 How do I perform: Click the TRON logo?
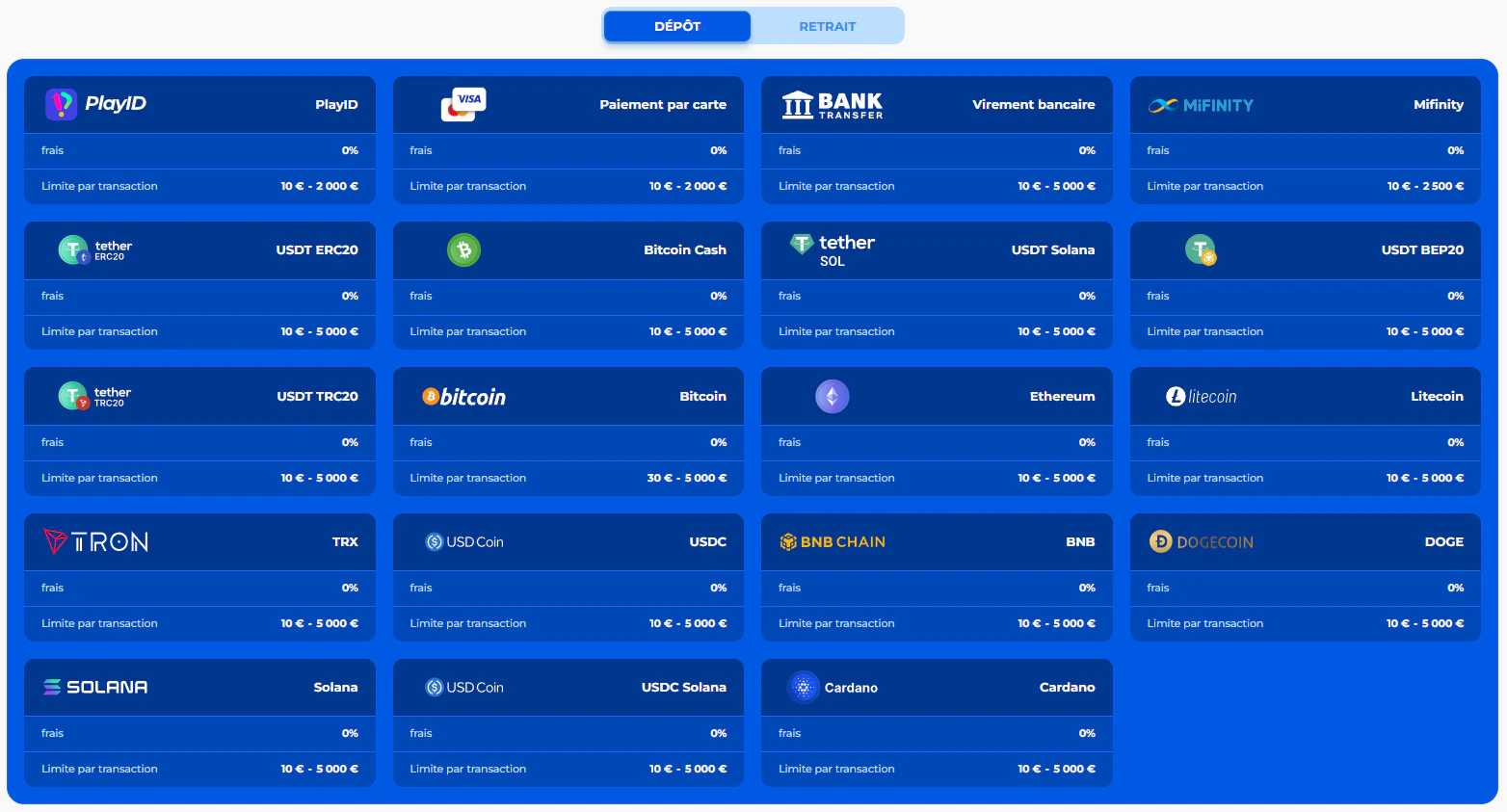(96, 542)
